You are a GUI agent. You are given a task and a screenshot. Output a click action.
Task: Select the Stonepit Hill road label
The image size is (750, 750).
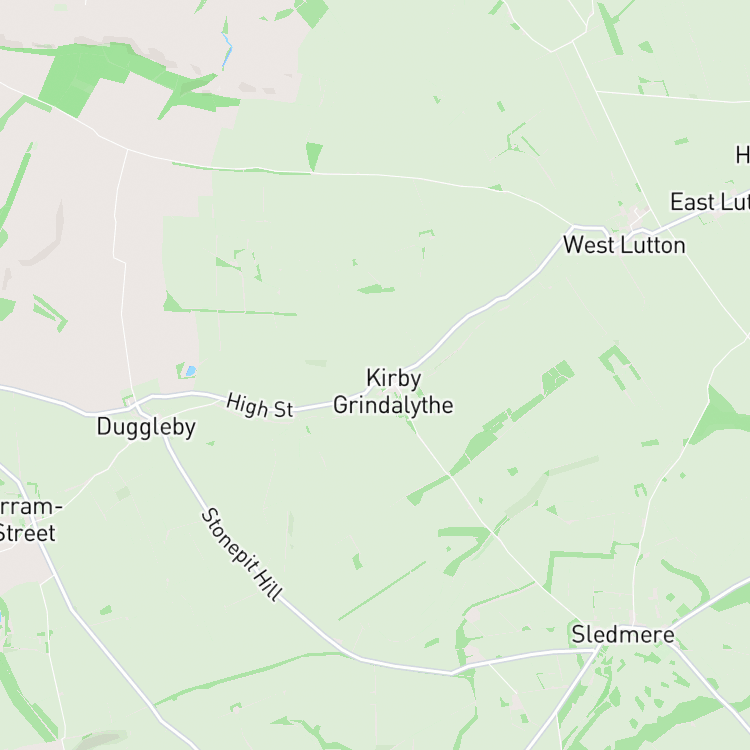[242, 554]
